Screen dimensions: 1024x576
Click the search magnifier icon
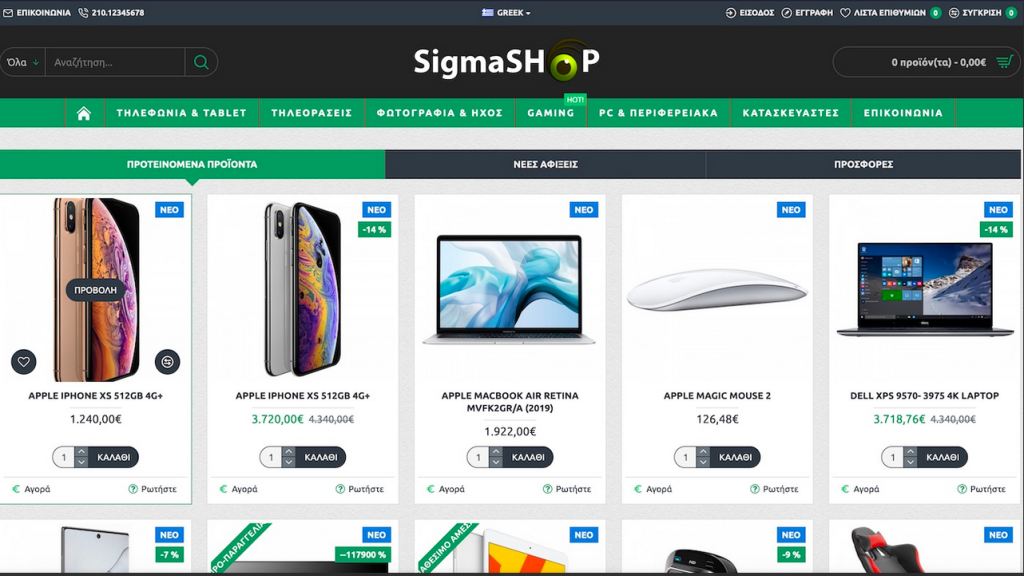tap(201, 62)
